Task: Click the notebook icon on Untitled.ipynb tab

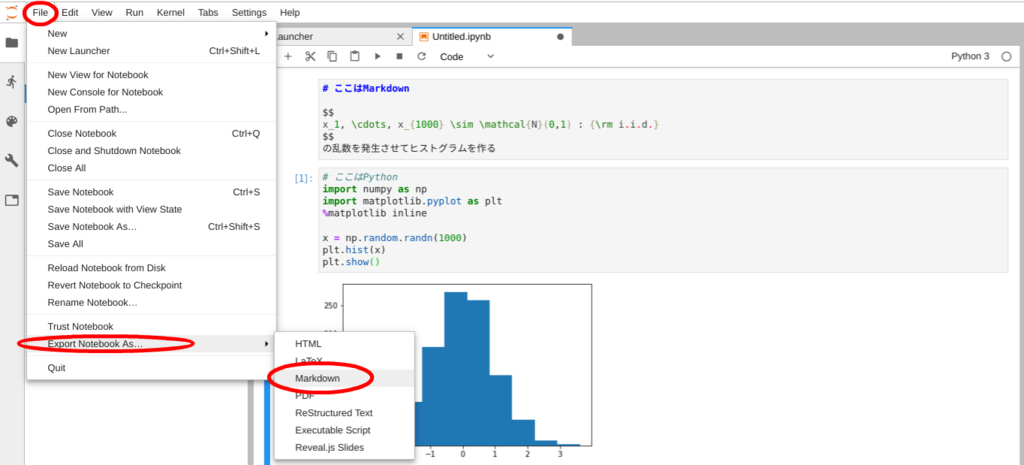Action: tap(424, 37)
